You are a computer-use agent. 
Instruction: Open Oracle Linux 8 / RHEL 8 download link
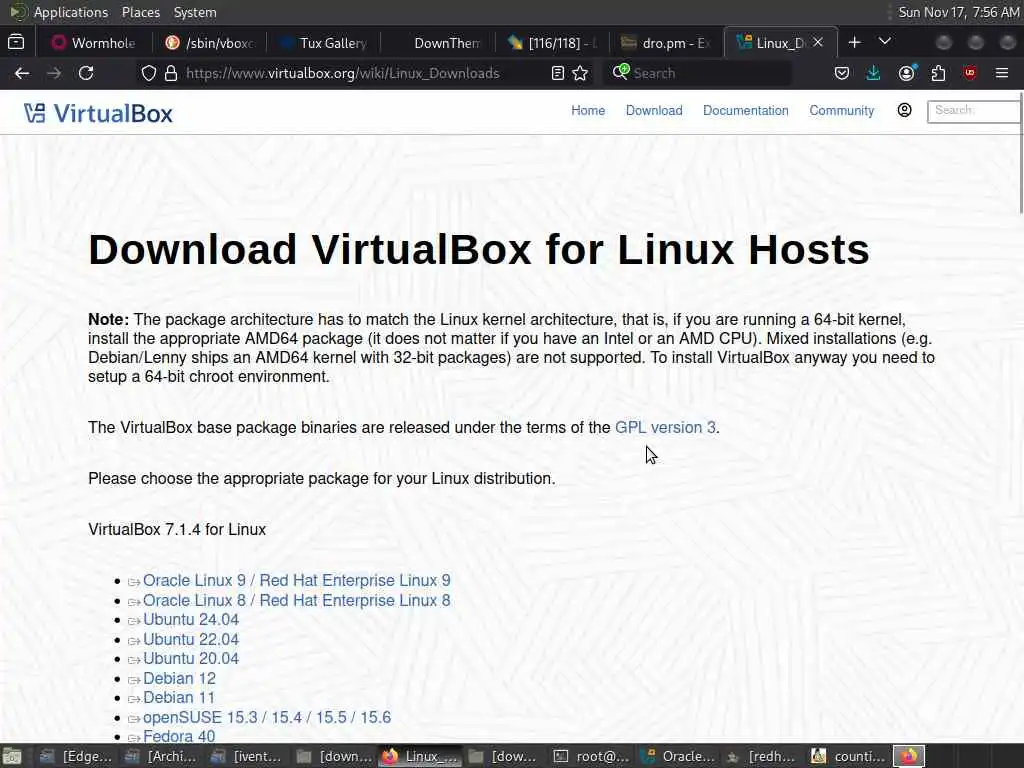coord(296,600)
